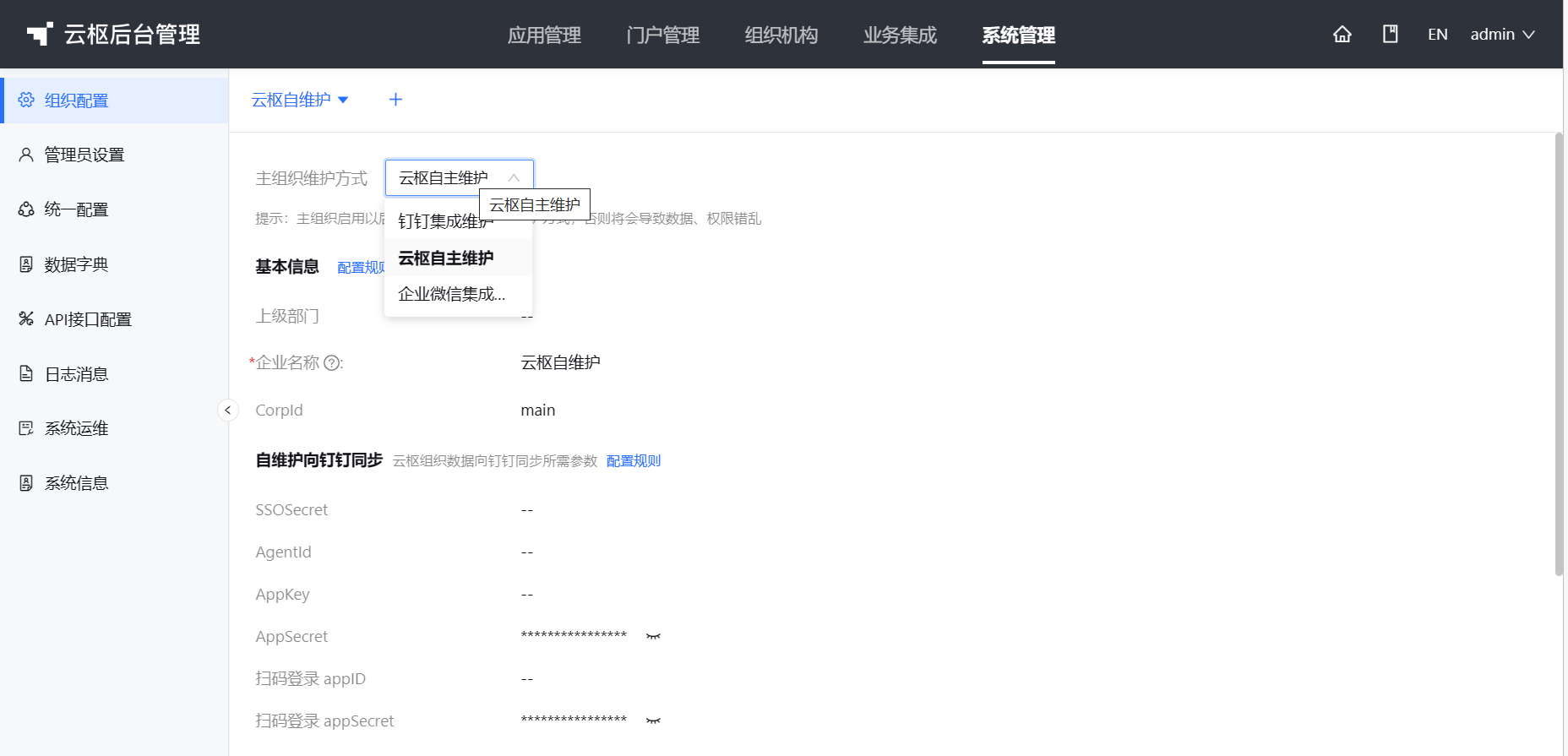Image resolution: width=1568 pixels, height=756 pixels.
Task: Choose 企业微信集成 option
Action: 458,294
